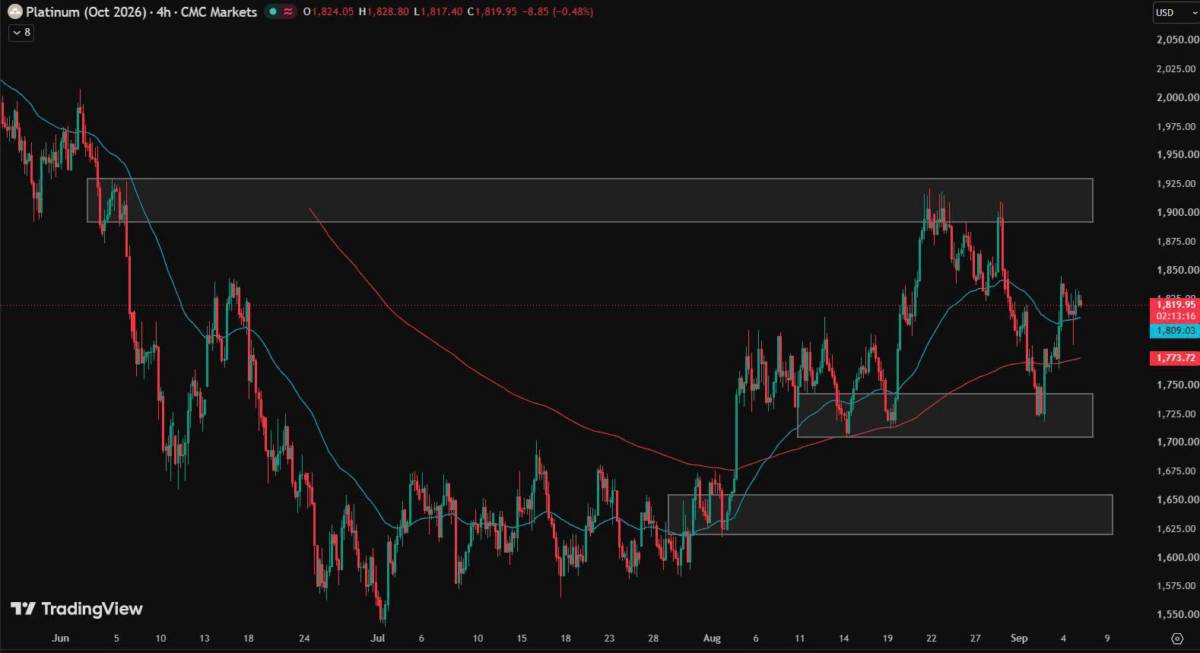
Task: Click the 27 date label on time axis
Action: [x=975, y=637]
